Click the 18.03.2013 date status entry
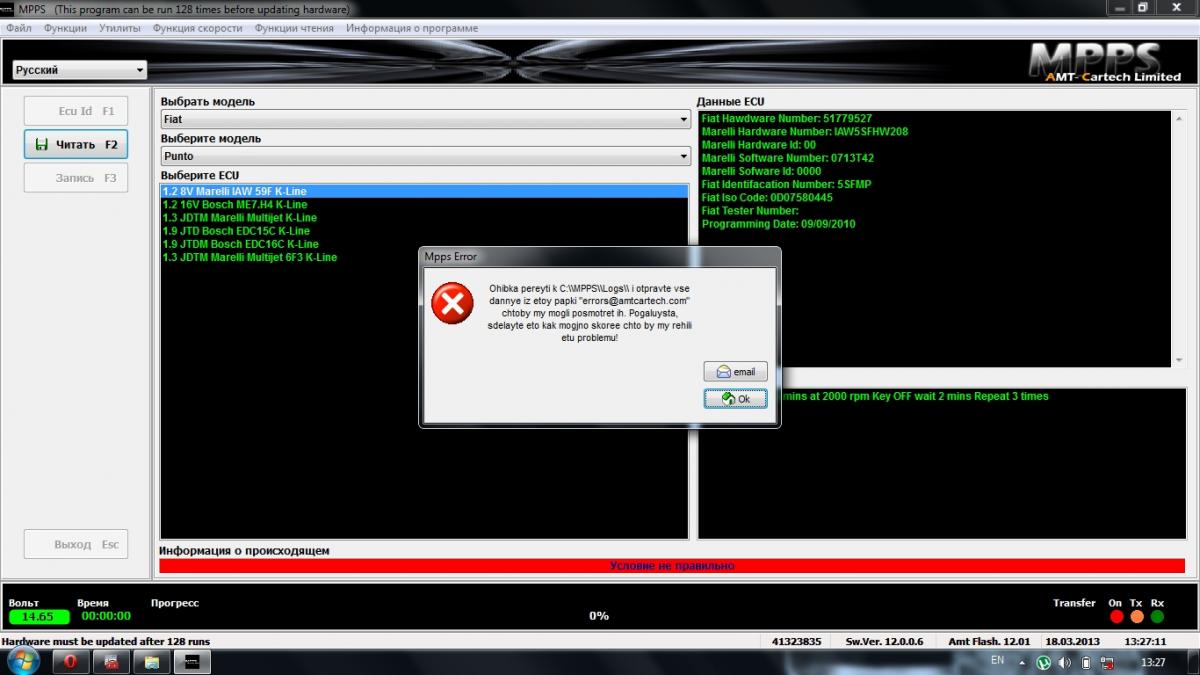 click(1071, 641)
